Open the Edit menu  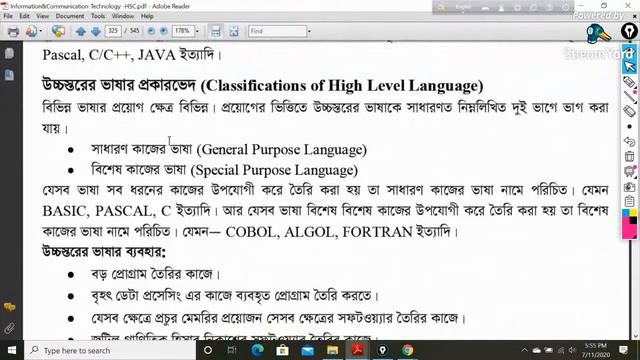pyautogui.click(x=24, y=16)
